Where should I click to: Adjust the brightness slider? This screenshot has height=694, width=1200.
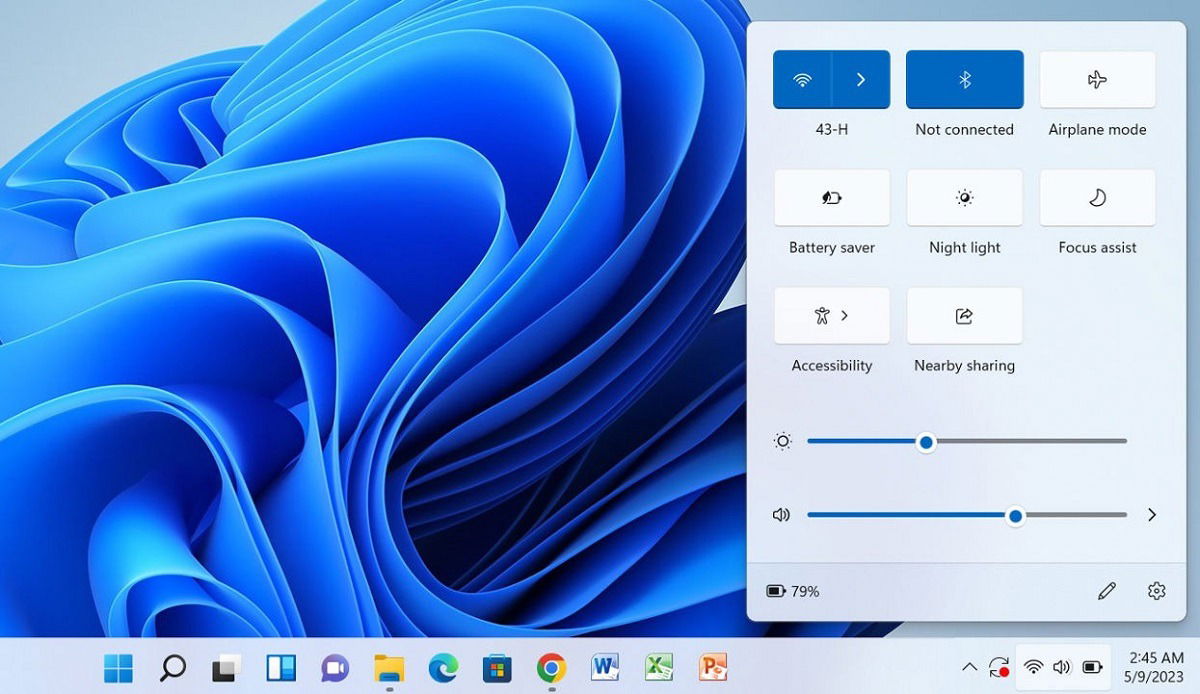(925, 441)
